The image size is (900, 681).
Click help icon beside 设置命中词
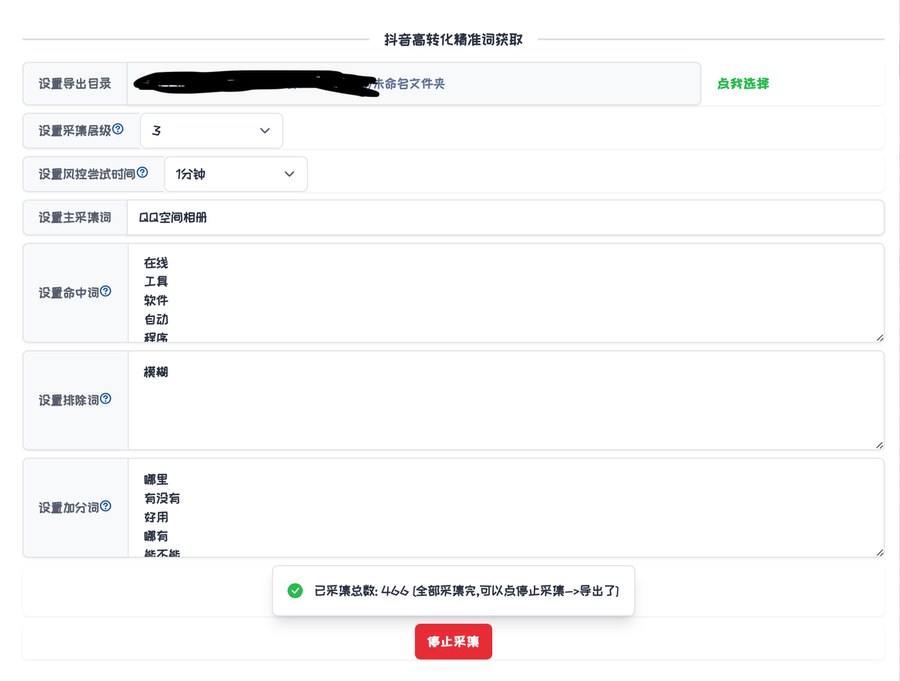click(x=106, y=291)
